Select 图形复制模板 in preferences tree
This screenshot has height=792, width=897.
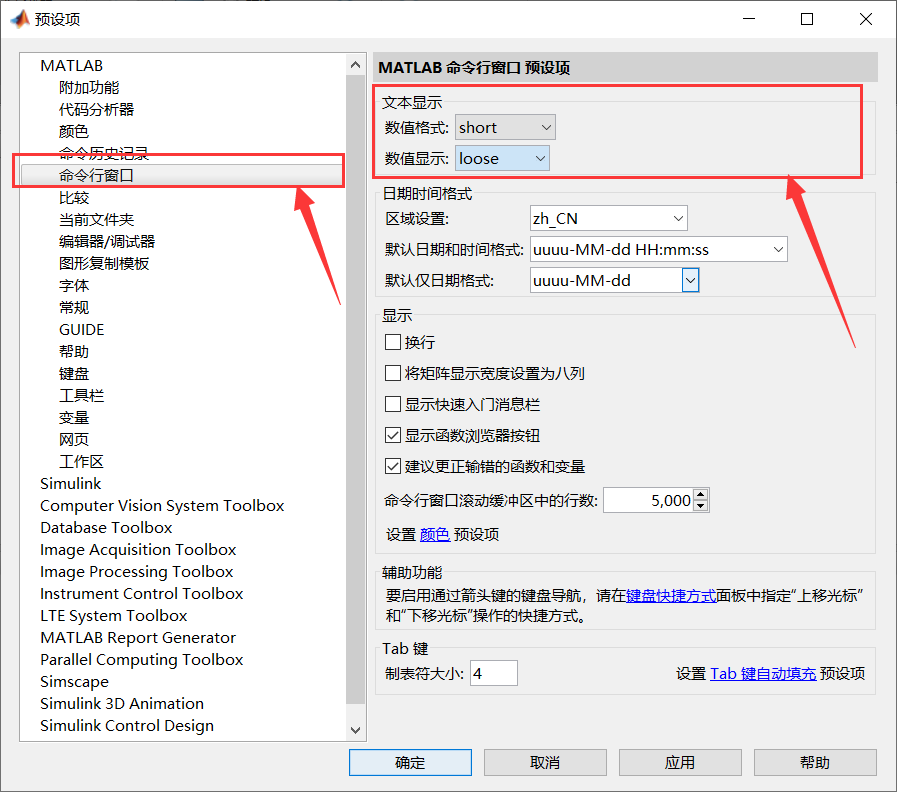[x=104, y=263]
